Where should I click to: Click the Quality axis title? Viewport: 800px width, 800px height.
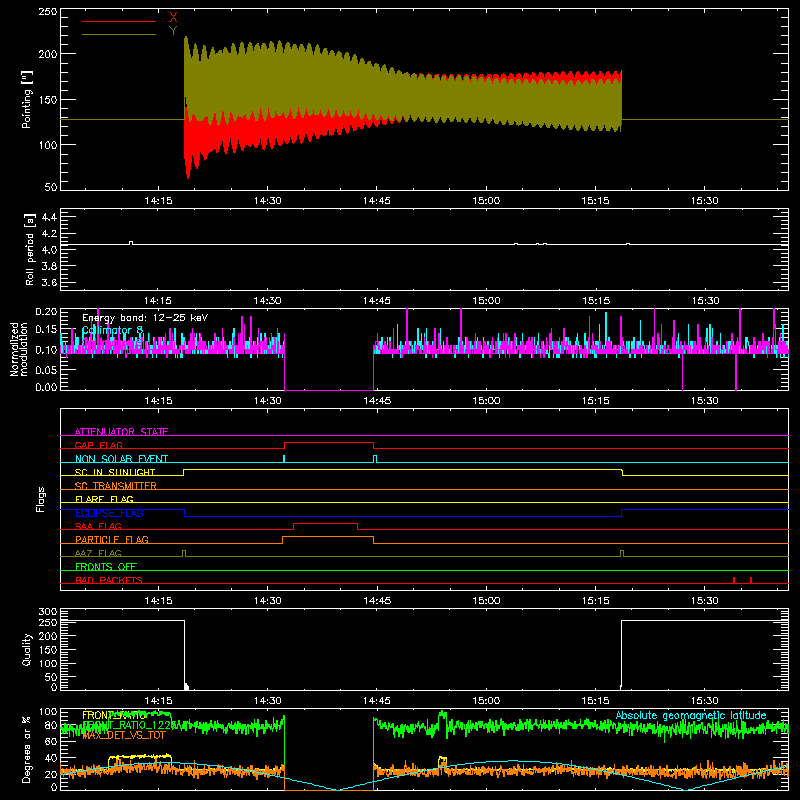(27, 649)
